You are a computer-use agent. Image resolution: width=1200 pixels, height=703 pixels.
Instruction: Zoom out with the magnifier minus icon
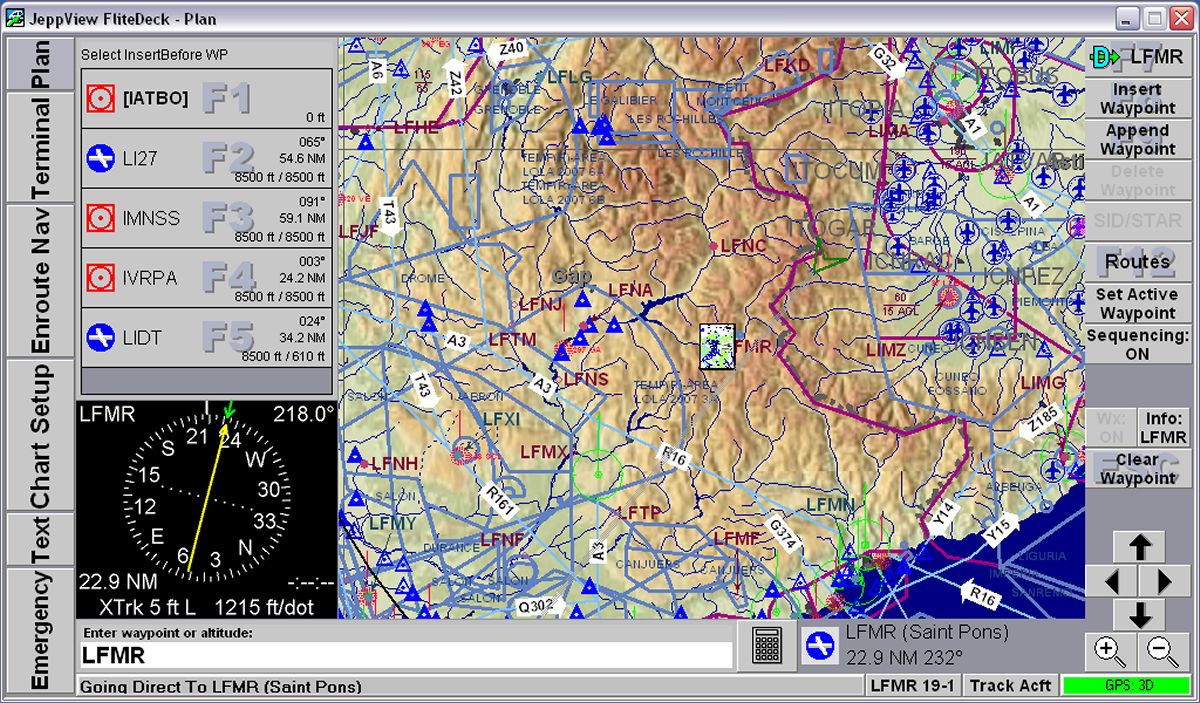(1163, 651)
